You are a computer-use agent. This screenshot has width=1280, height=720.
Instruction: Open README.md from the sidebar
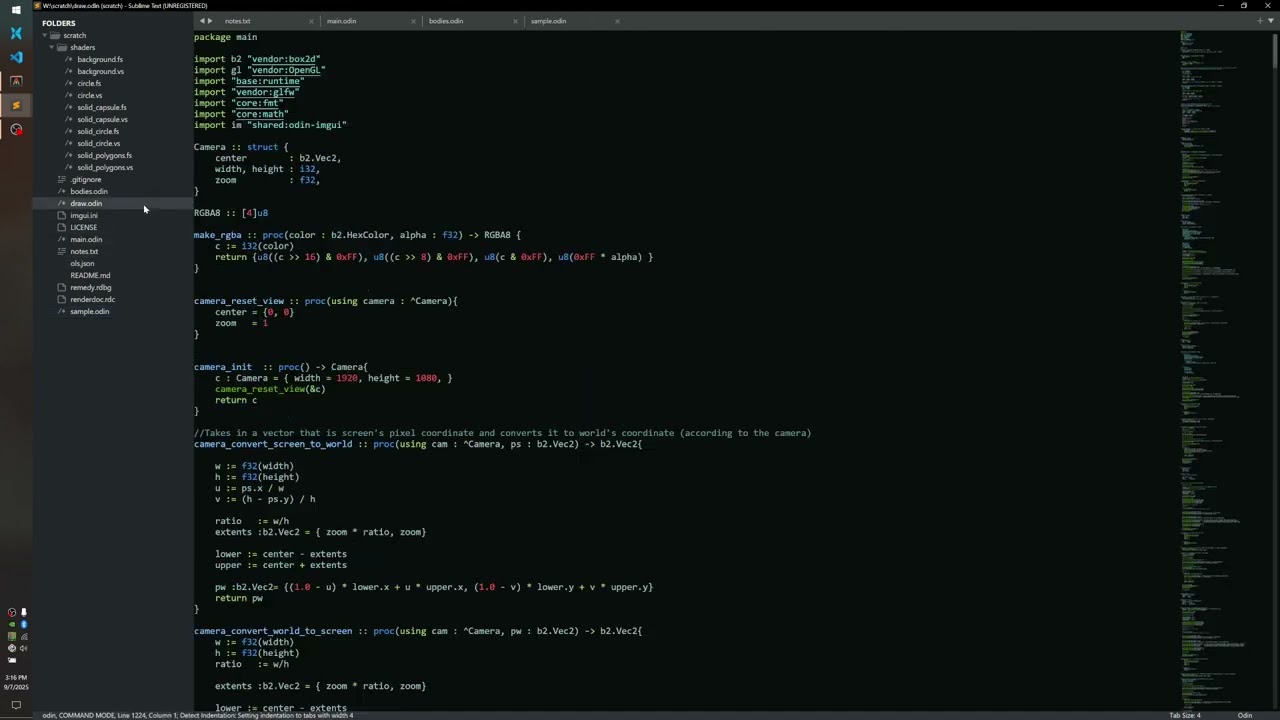90,275
